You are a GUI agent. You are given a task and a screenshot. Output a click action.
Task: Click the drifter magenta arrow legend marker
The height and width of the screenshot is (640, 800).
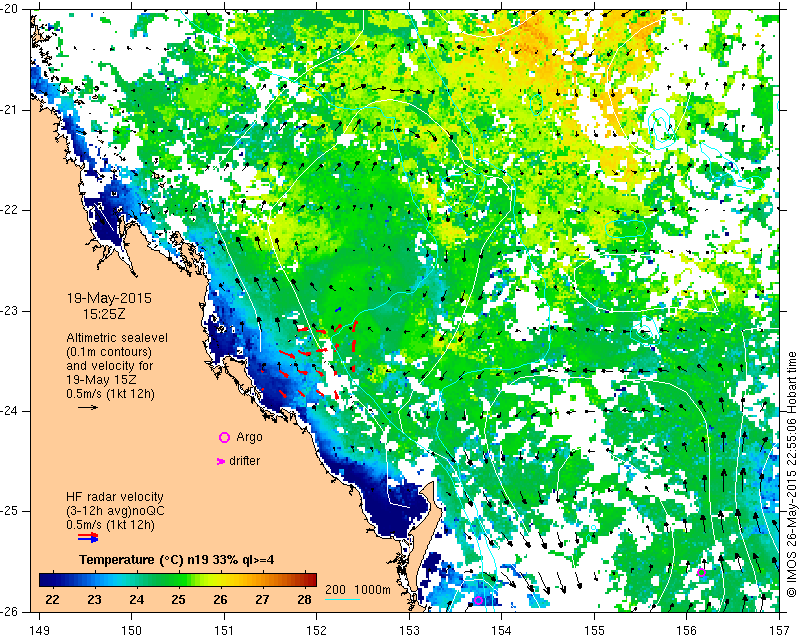tap(220, 461)
